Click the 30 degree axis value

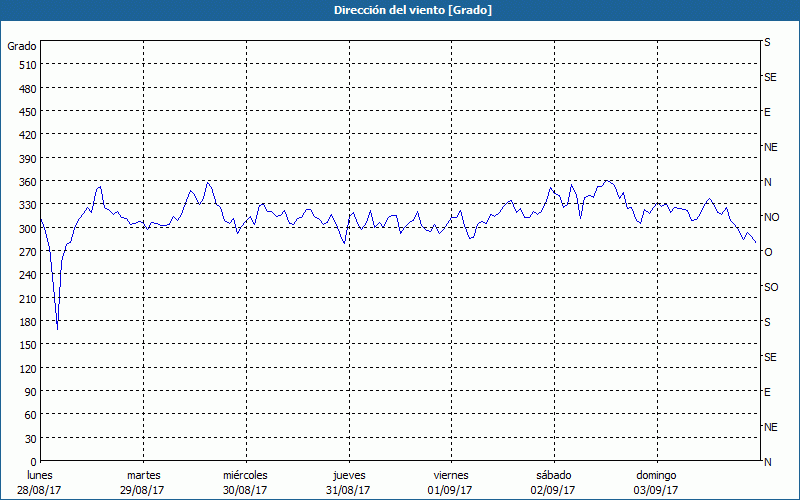[30, 439]
